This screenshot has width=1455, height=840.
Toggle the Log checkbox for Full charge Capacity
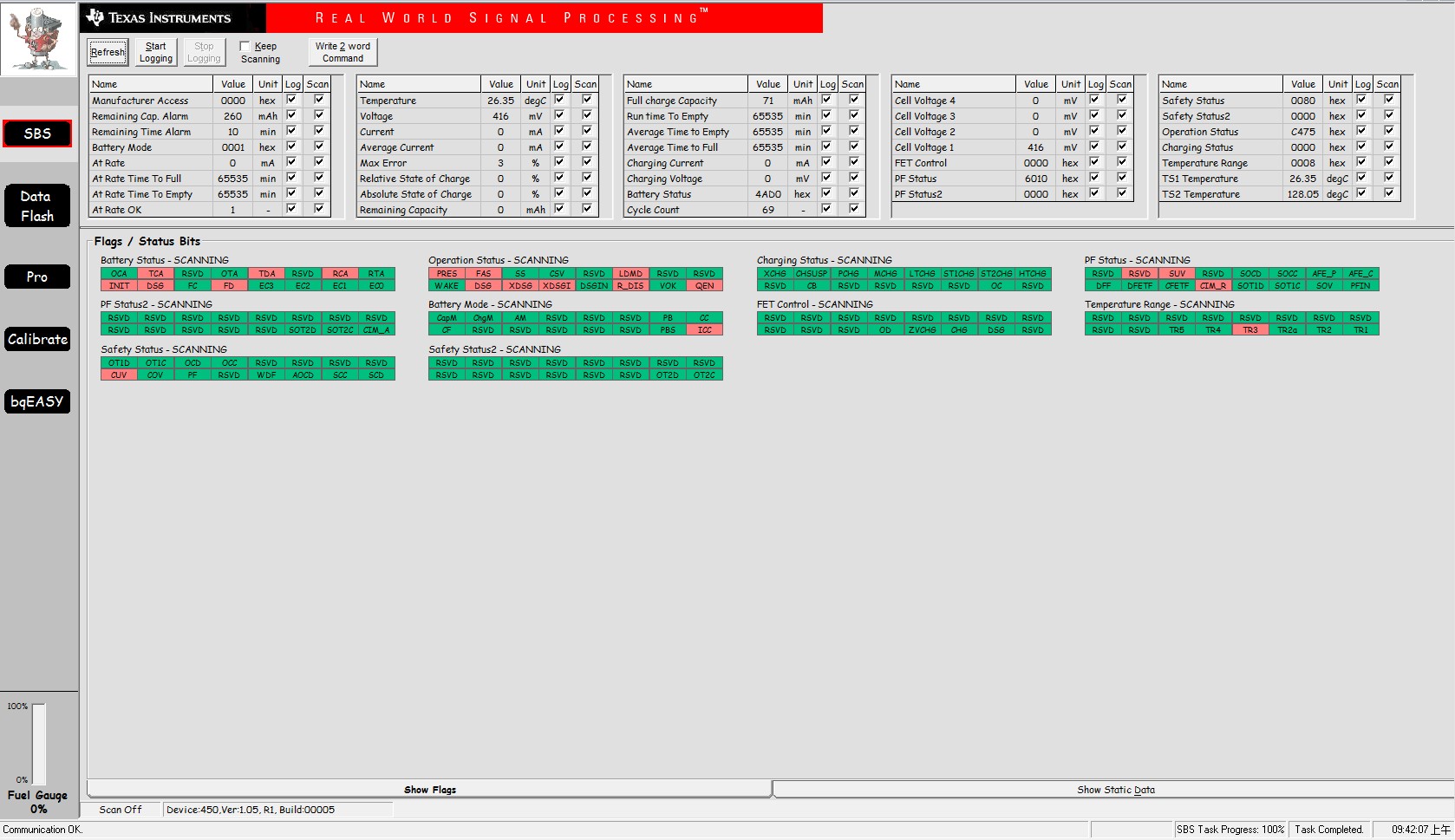tap(826, 100)
